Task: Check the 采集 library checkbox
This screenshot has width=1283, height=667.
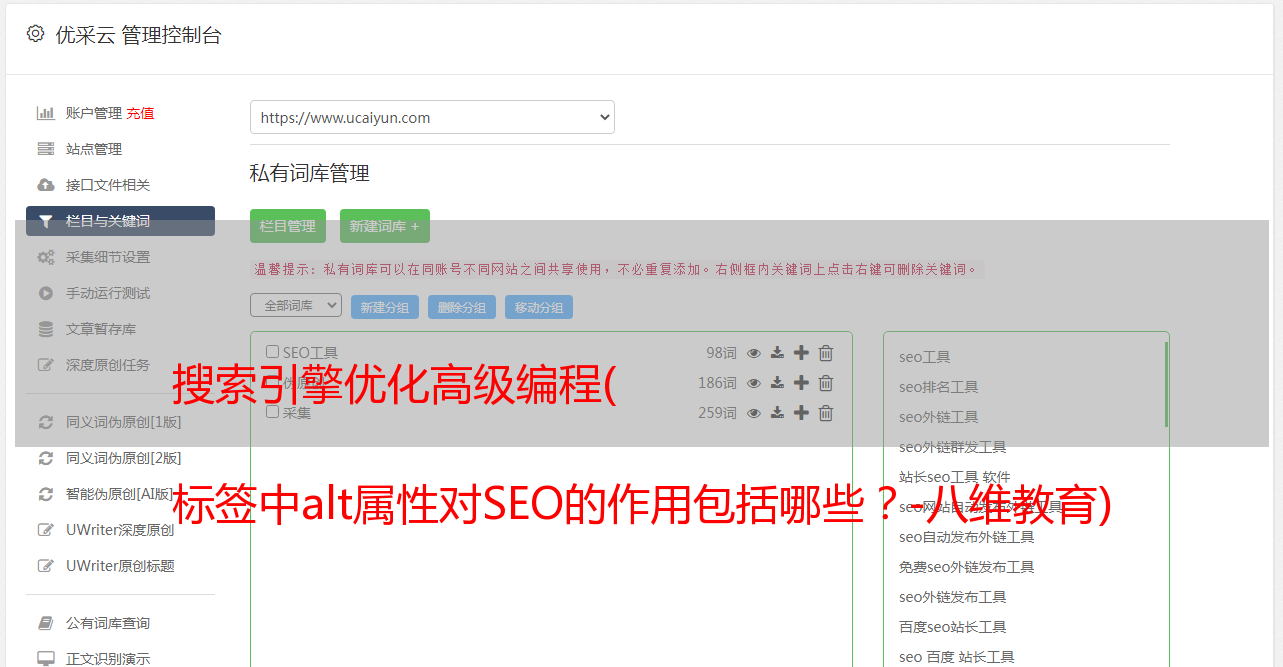Action: [273, 412]
